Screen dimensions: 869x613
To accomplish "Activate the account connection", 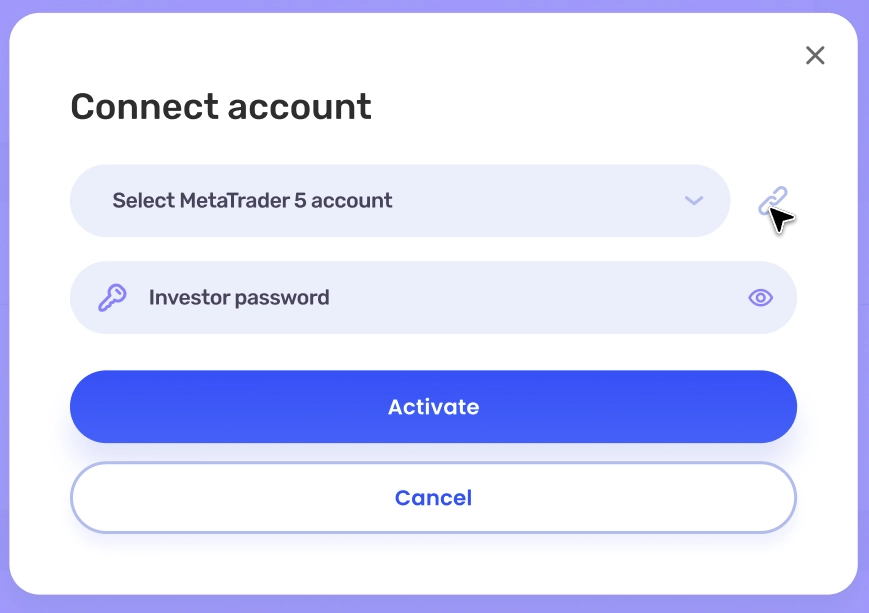I will click(x=433, y=407).
